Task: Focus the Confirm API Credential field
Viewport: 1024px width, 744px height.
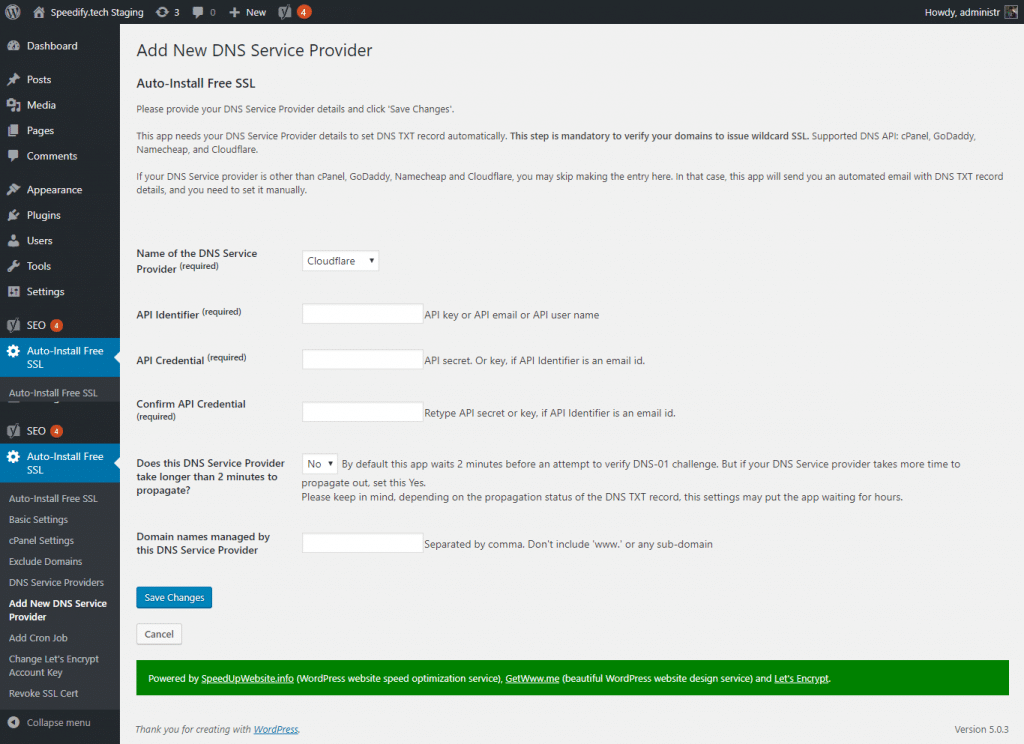Action: (362, 412)
